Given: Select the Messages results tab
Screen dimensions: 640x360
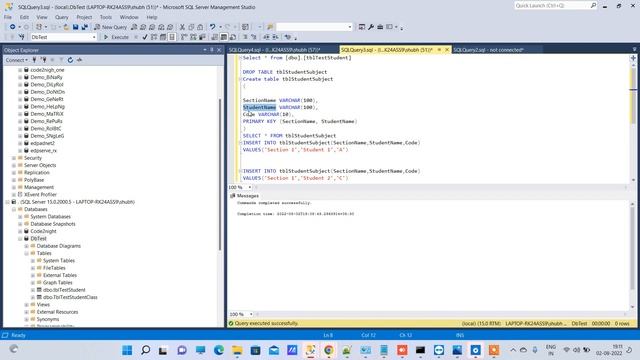Looking at the screenshot, I should pos(244,196).
